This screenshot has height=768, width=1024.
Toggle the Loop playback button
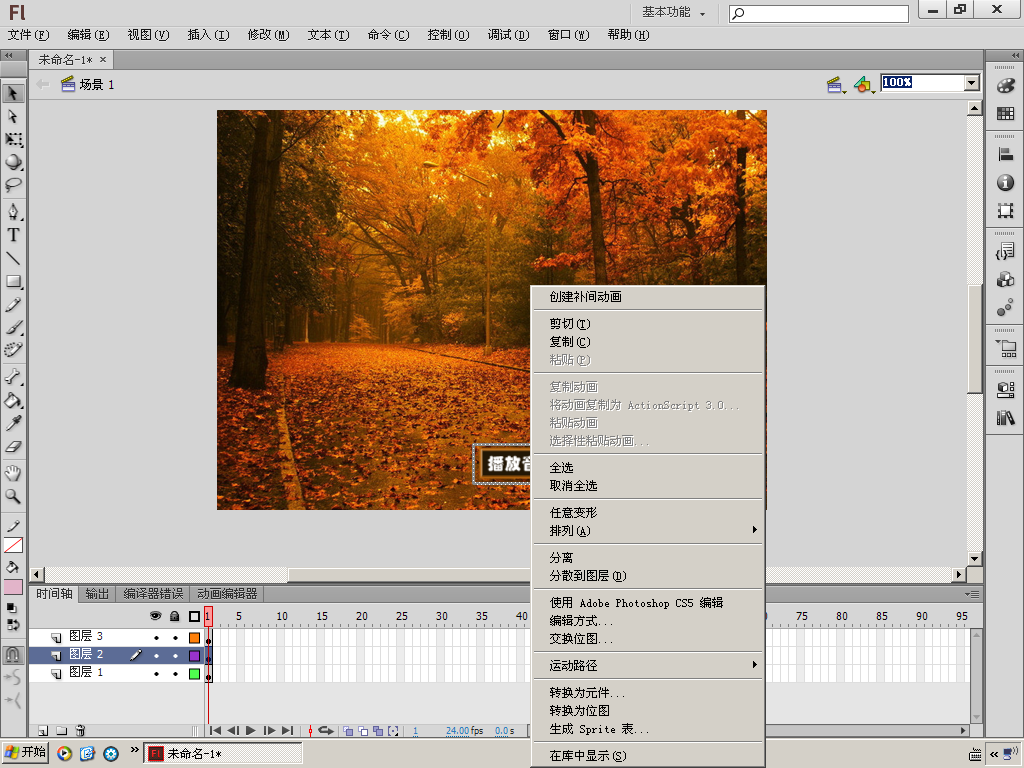coord(326,730)
